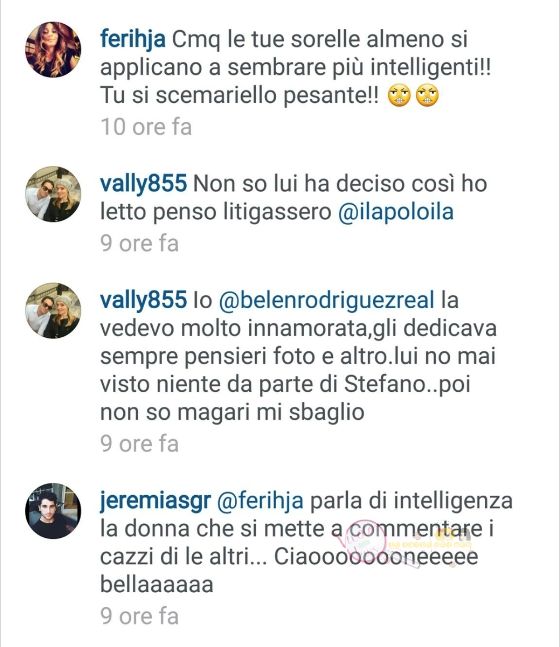560x647 pixels.
Task: Tap the first grimacing emoji in ferihja's comment
Action: click(x=399, y=96)
